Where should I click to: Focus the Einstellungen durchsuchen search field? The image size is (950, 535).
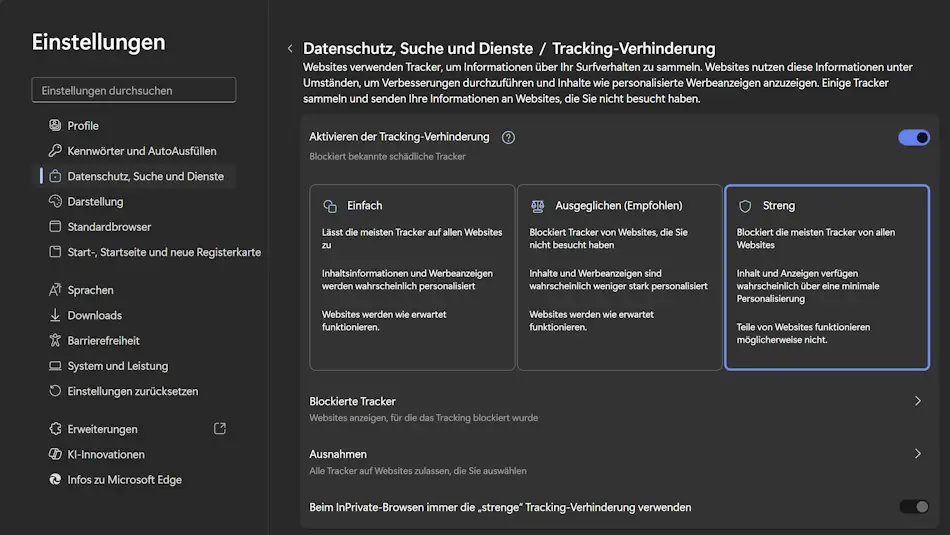coord(134,90)
